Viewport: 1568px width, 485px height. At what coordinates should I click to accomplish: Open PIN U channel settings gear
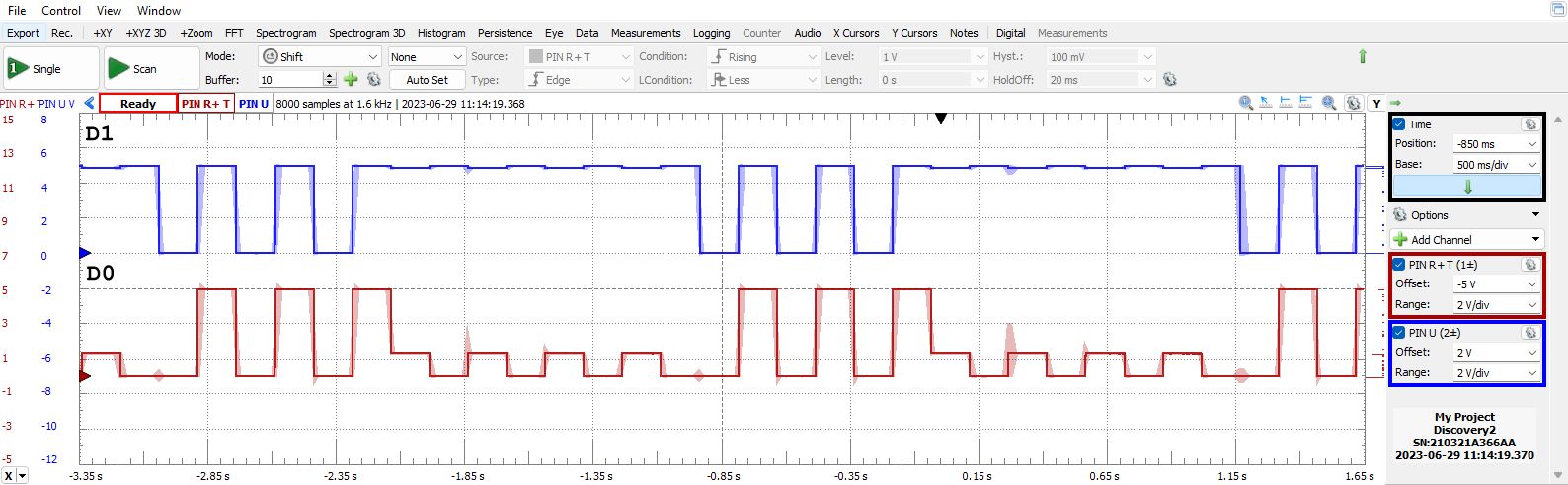point(1529,333)
